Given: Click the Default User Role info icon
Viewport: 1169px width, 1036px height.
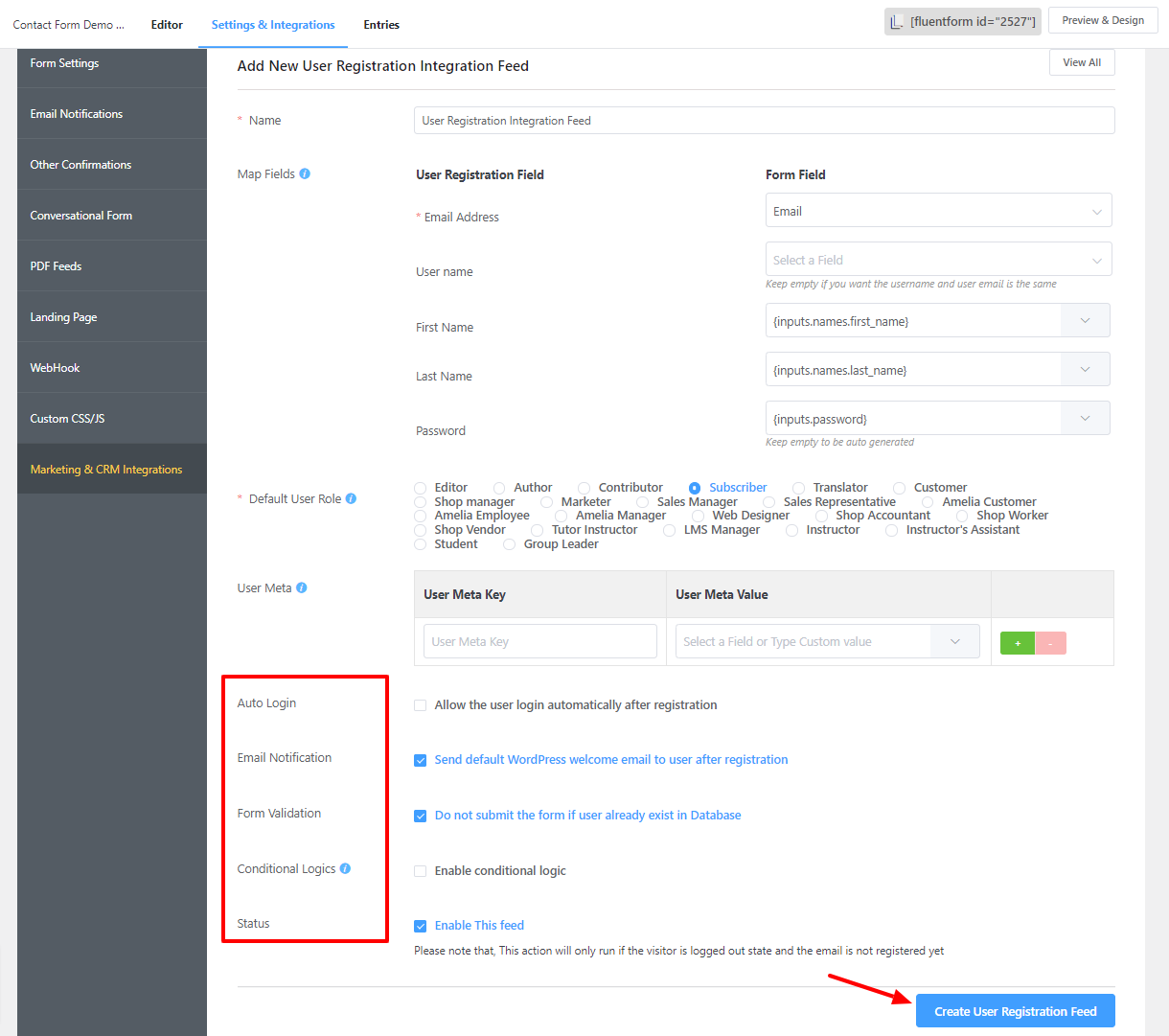Looking at the screenshot, I should (351, 498).
